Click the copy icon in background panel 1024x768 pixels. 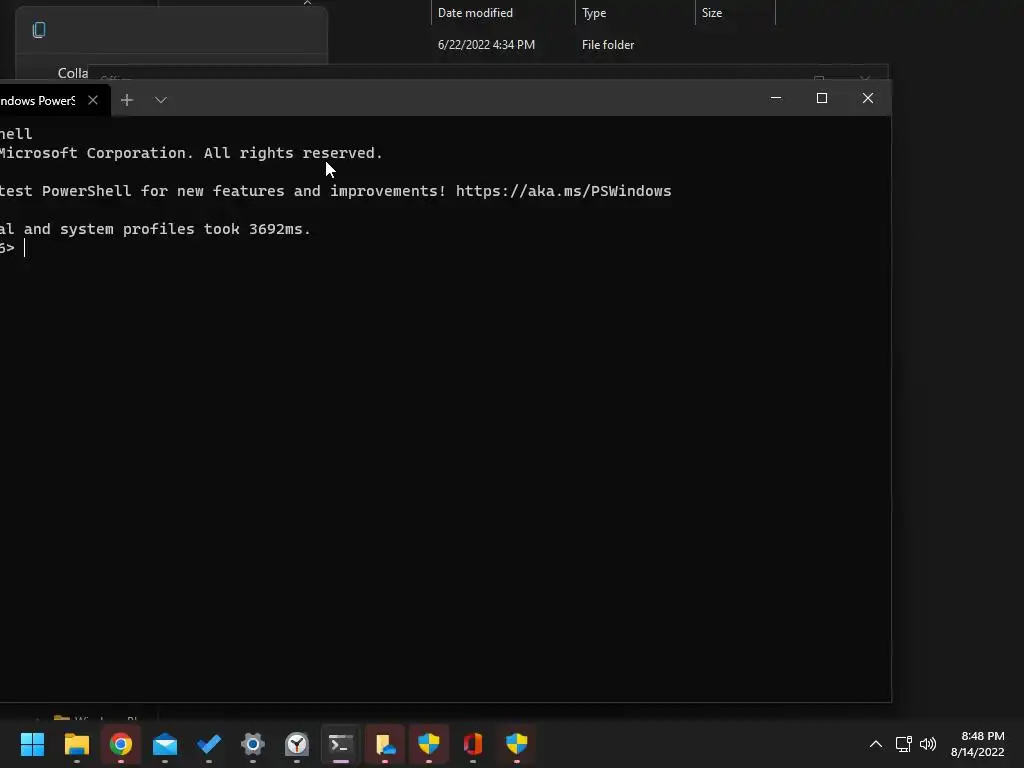click(x=39, y=30)
